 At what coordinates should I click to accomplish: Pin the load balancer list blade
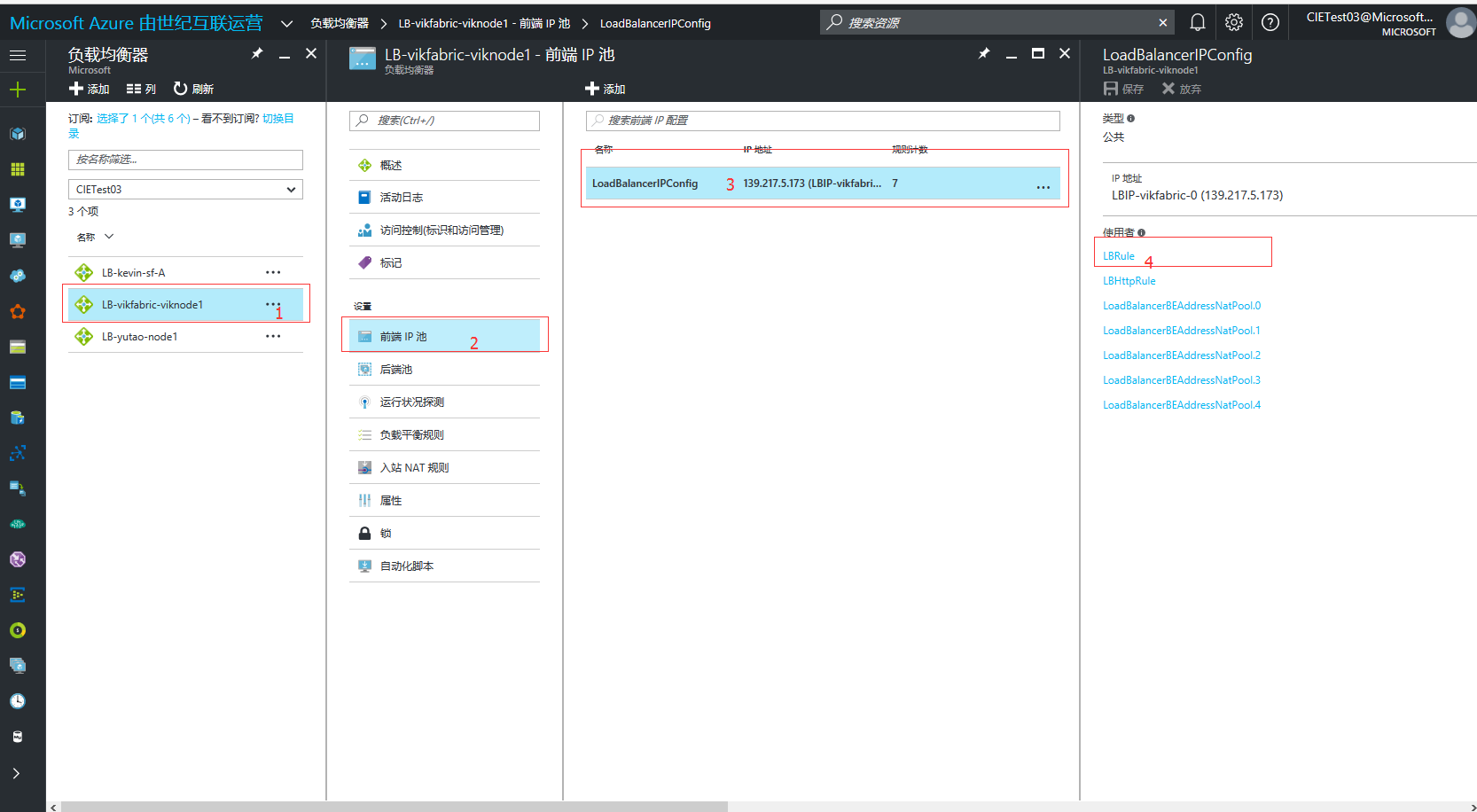click(x=257, y=54)
